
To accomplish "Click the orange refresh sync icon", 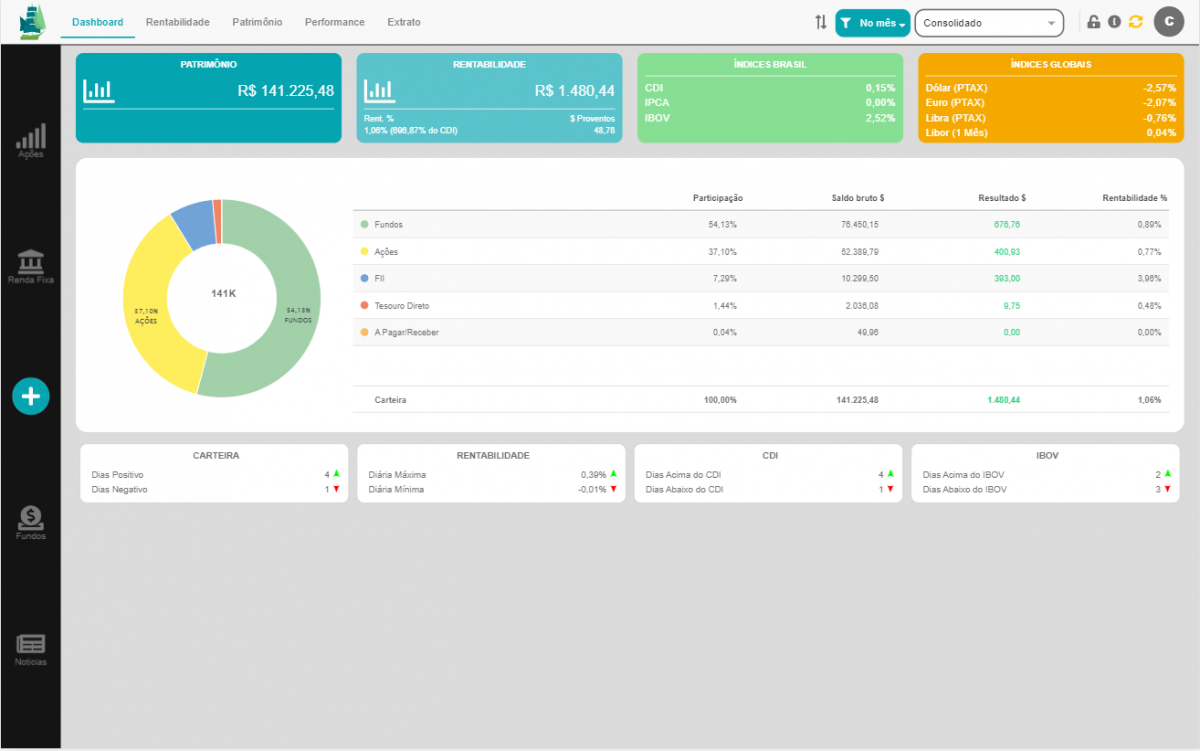I will coord(1135,22).
